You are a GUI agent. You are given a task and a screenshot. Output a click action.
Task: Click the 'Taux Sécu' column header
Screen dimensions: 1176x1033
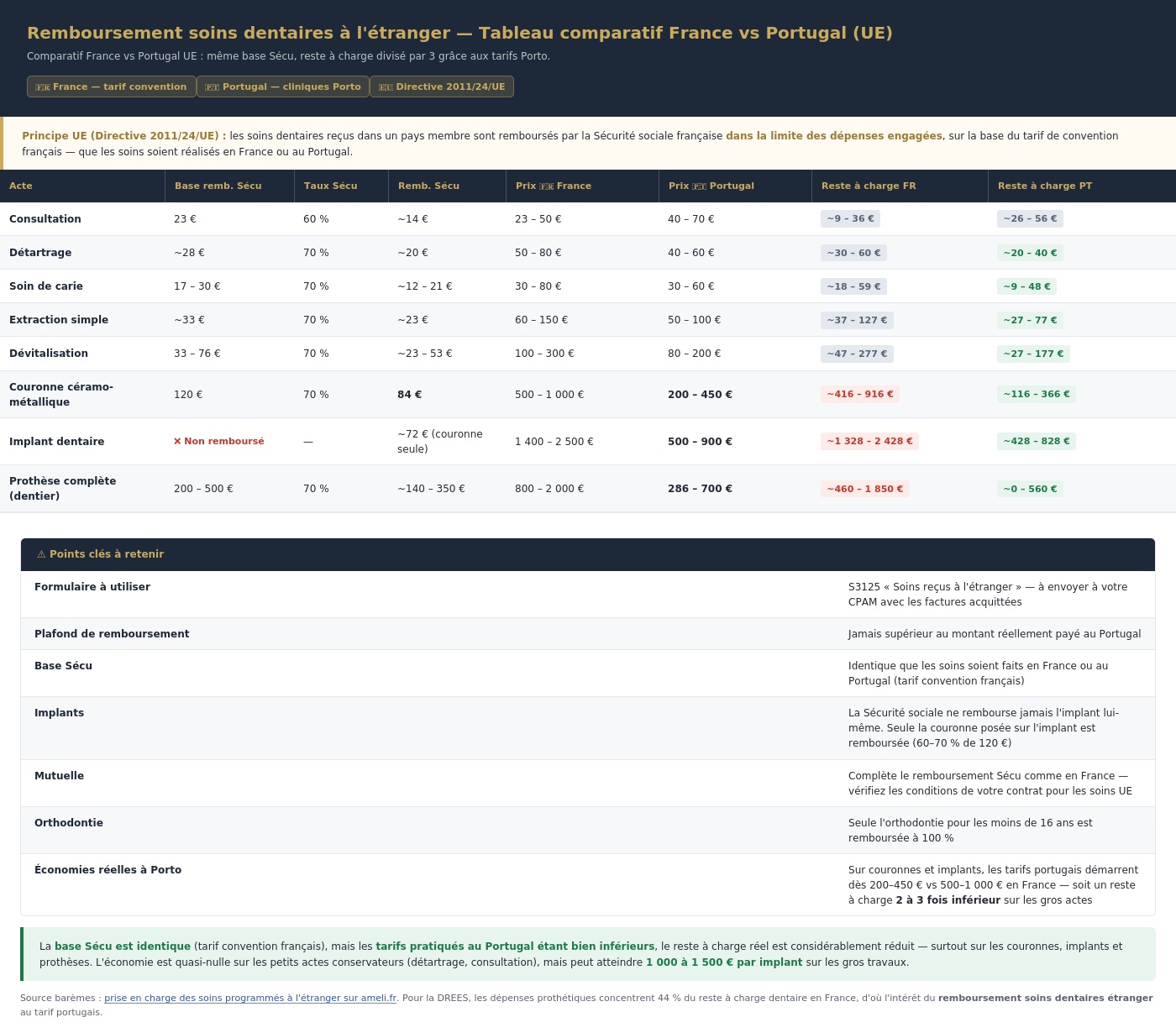342,186
